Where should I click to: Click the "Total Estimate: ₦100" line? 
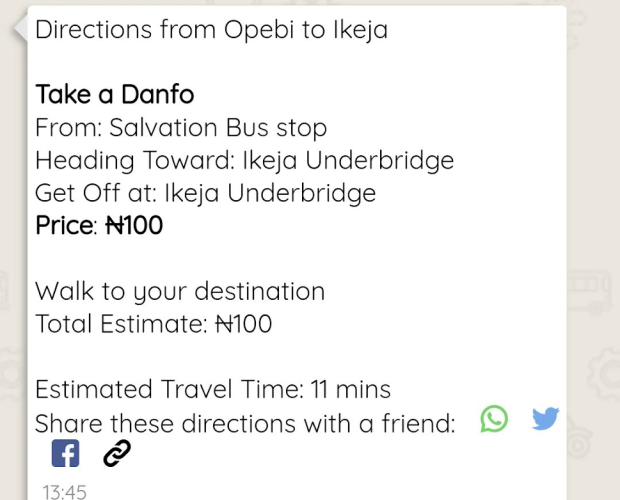[153, 324]
